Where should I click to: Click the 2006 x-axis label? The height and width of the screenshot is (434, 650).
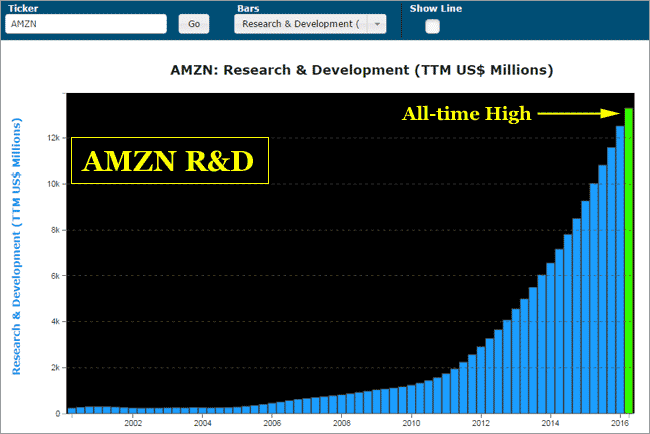click(272, 423)
